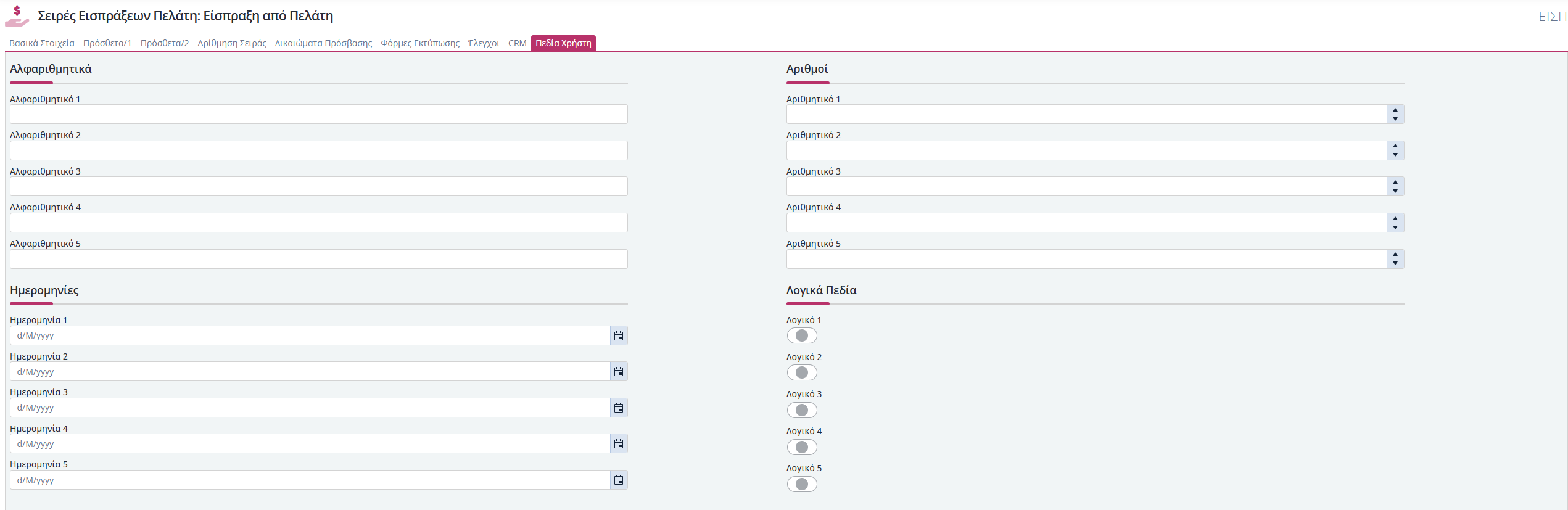The image size is (1568, 510).
Task: Increase Αριθμητικό 4 with up arrow
Action: tap(1395, 218)
